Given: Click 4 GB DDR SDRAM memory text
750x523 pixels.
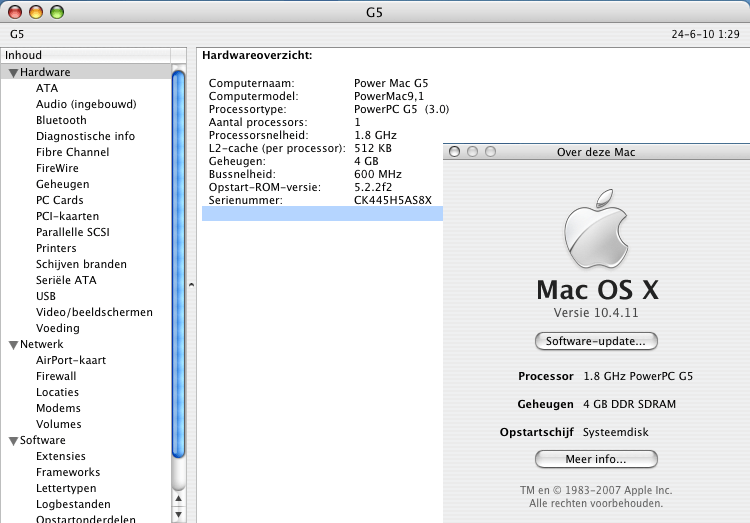Looking at the screenshot, I should point(629,404).
